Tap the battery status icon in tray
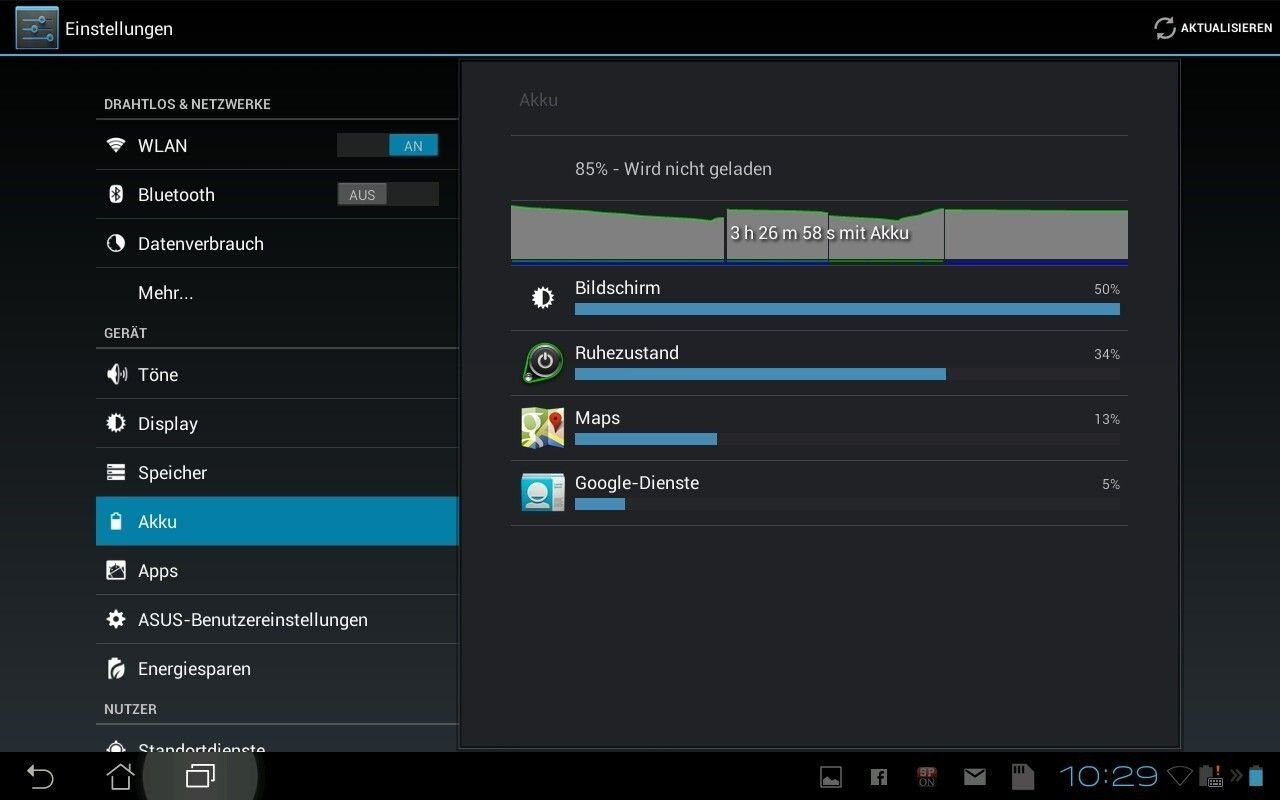Screen dimensions: 1280x800 pyautogui.click(x=1255, y=776)
